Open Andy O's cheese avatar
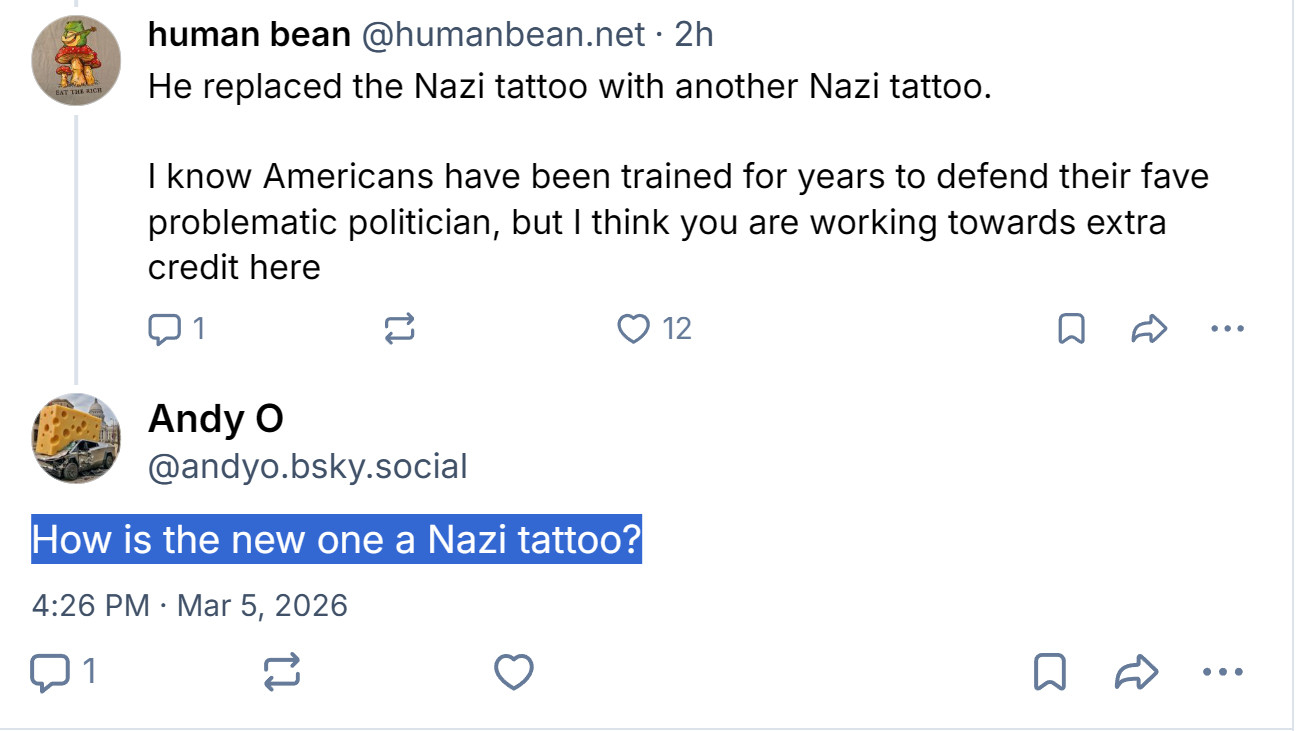1304x731 pixels. pos(77,438)
